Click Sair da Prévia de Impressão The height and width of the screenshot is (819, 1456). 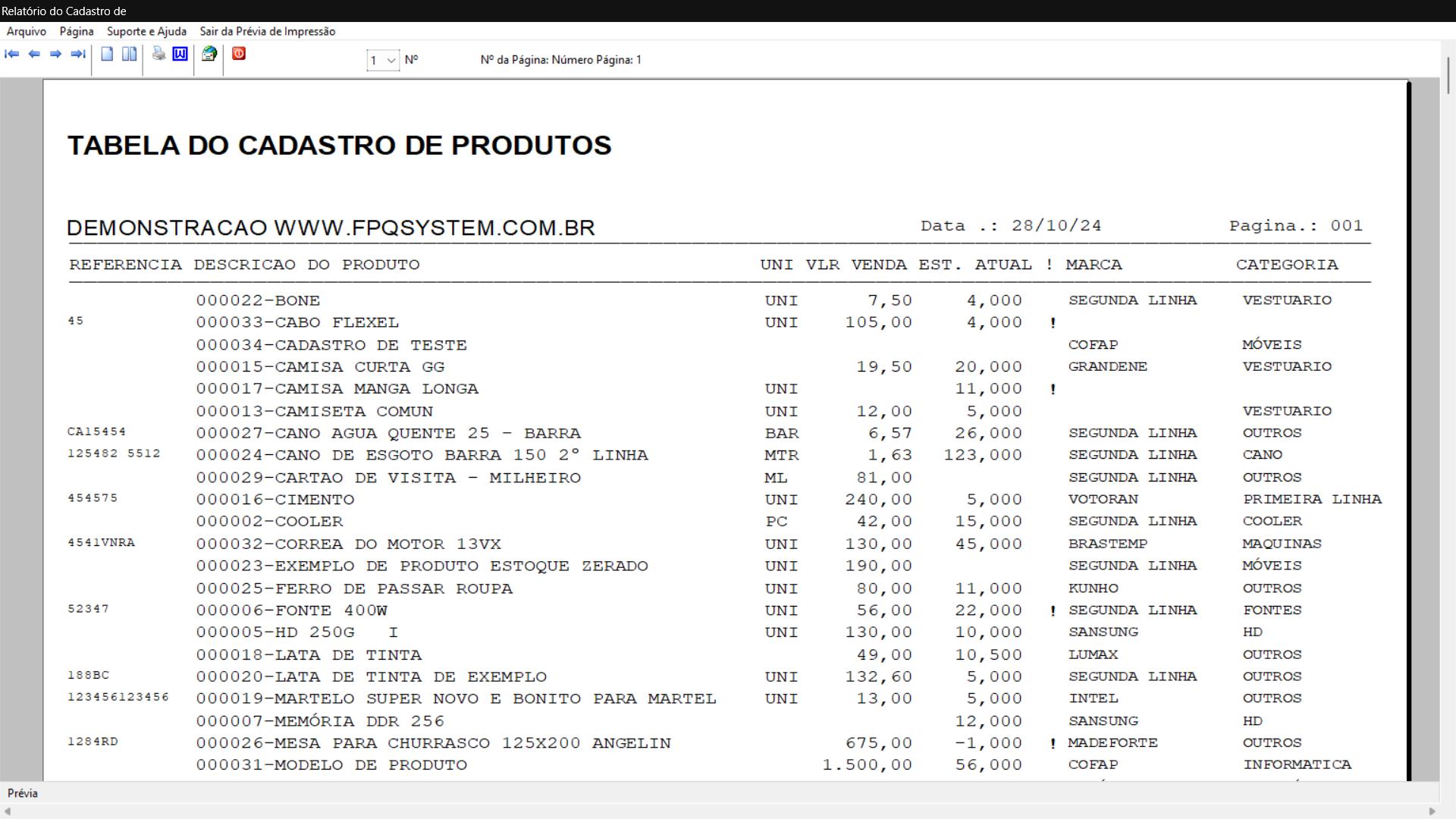[x=268, y=31]
